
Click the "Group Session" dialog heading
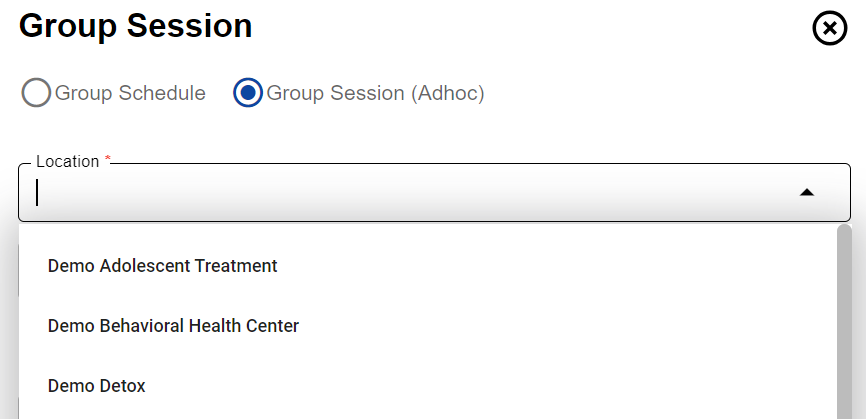click(136, 27)
